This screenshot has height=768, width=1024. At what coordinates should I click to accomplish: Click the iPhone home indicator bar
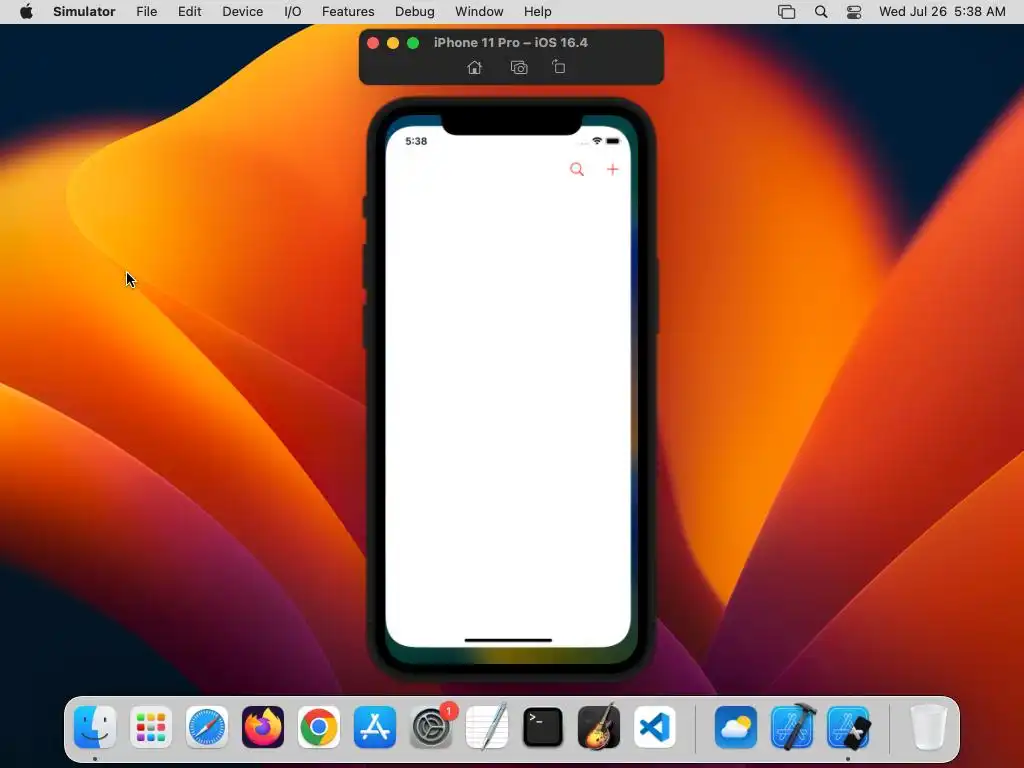508,640
